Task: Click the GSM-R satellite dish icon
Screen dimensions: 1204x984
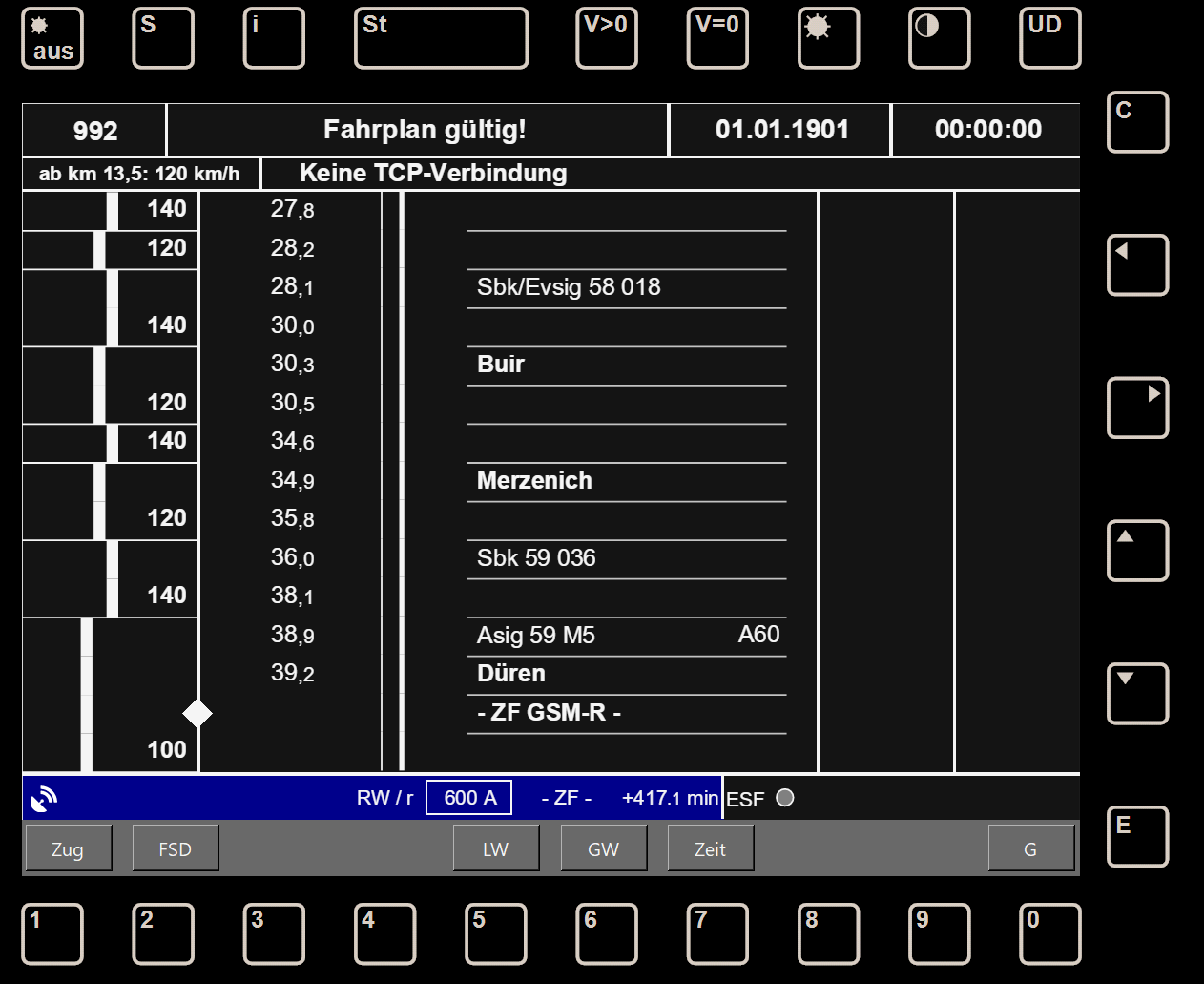Action: click(44, 799)
